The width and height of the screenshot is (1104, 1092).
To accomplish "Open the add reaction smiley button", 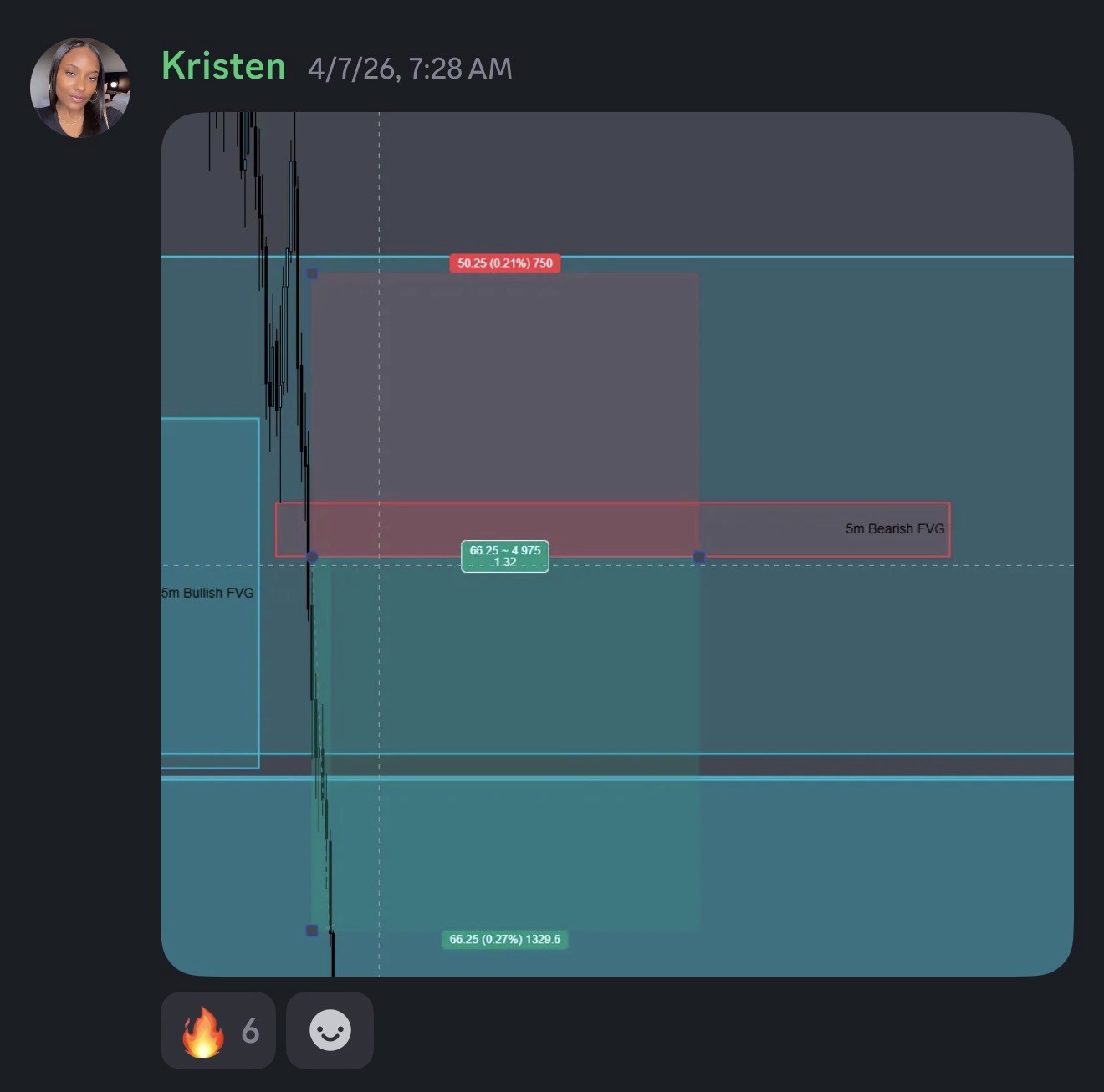I will [330, 1030].
